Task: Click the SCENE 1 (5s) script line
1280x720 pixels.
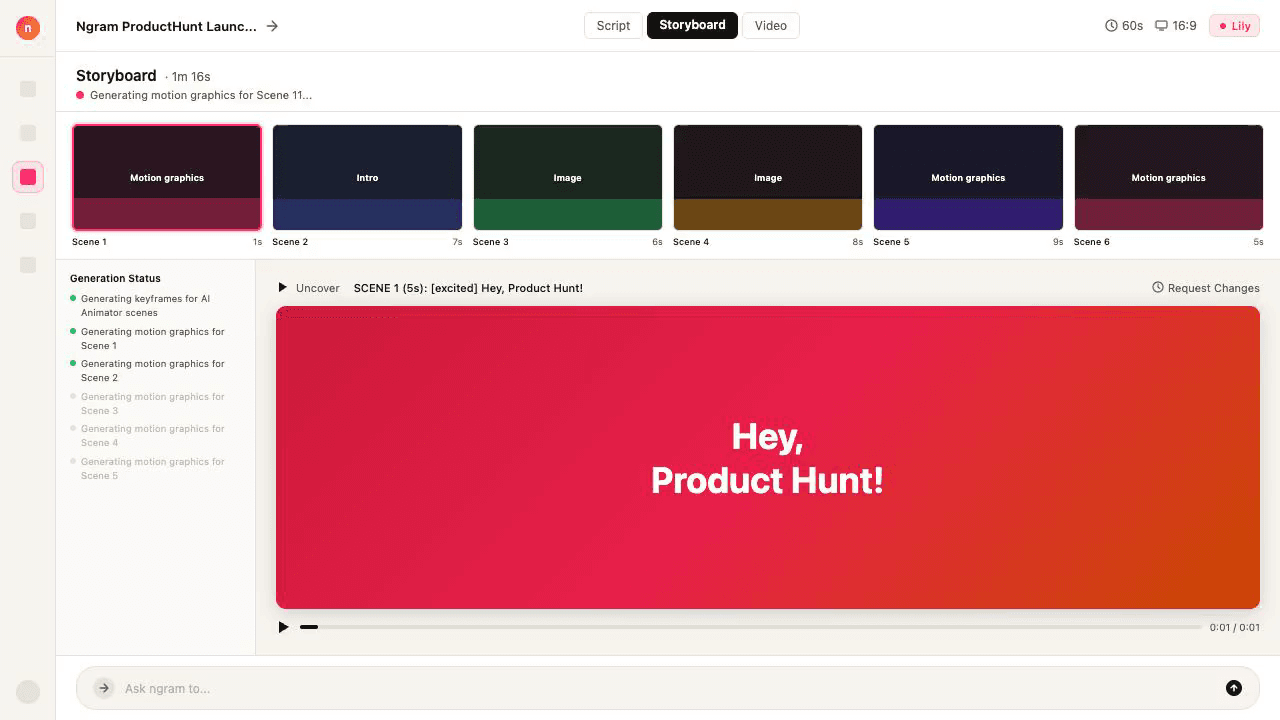Action: point(468,288)
